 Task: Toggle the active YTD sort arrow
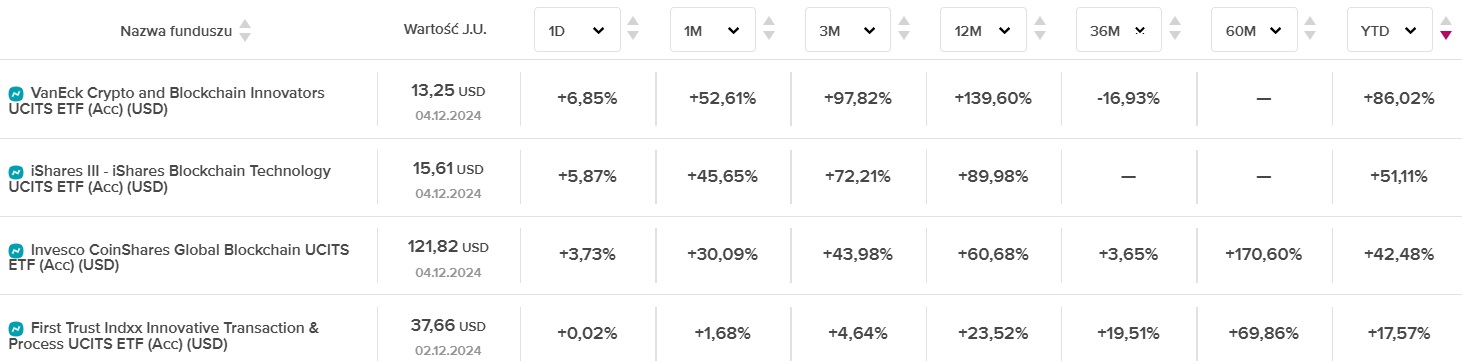[x=1444, y=30]
